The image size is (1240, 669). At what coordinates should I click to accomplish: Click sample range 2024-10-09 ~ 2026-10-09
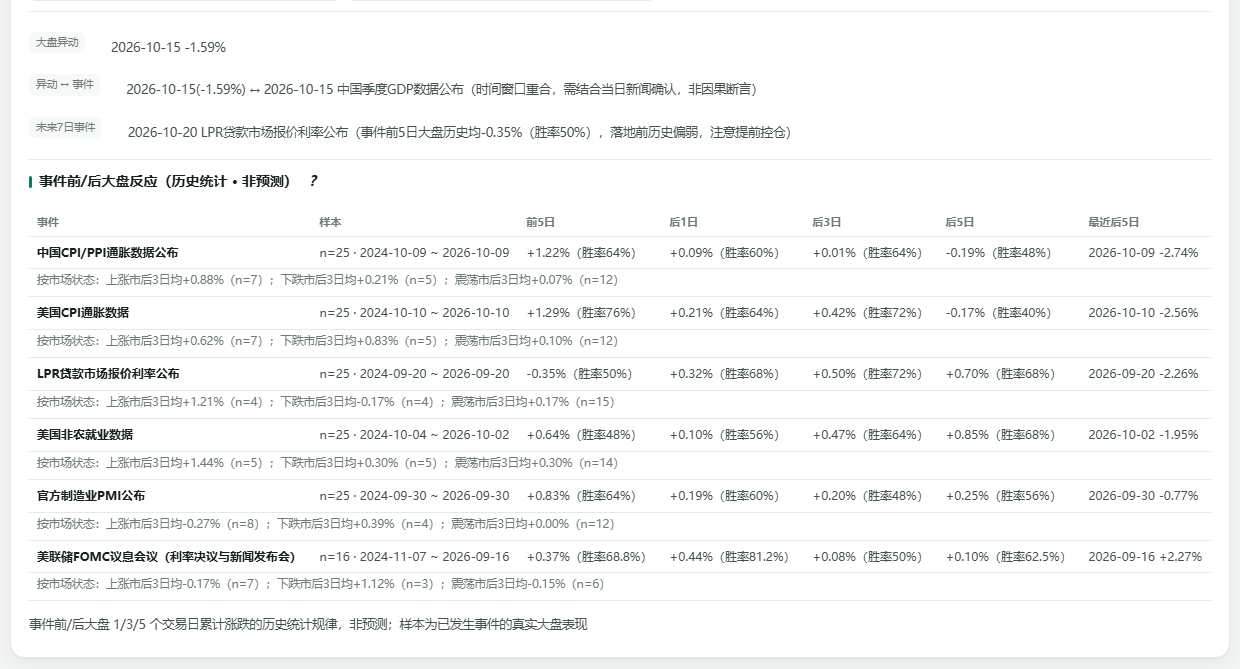click(414, 253)
